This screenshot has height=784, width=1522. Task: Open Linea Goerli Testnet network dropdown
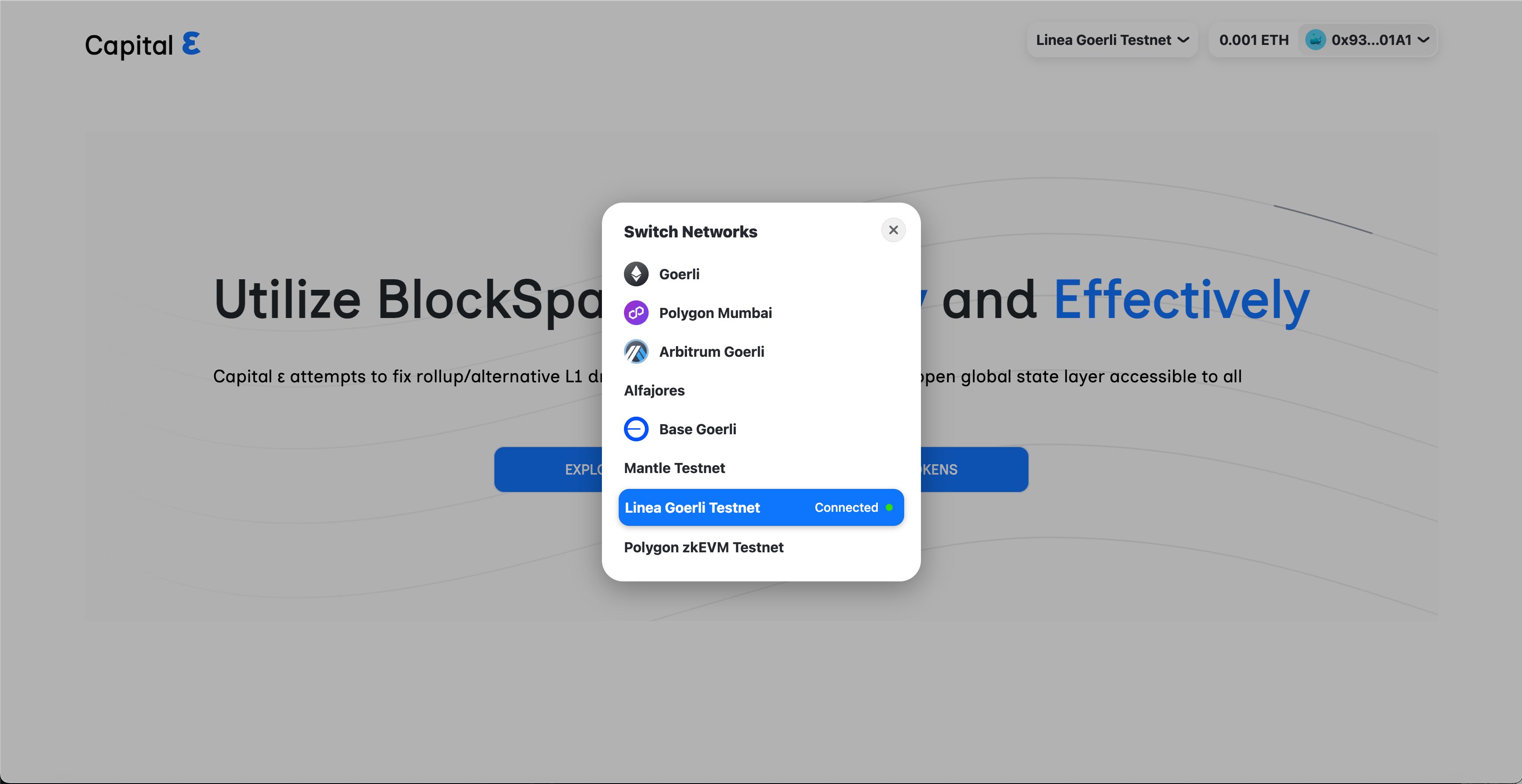point(1112,40)
